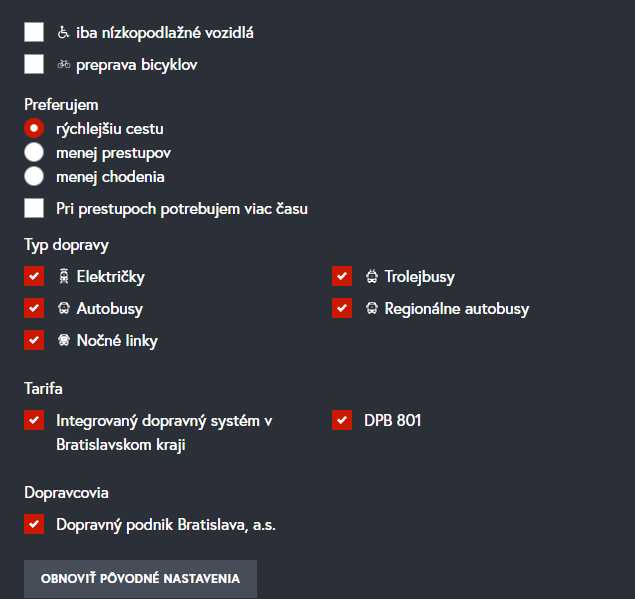The image size is (635, 599).
Task: Uncheck the DPB 801 tariff checkbox
Action: pos(342,420)
